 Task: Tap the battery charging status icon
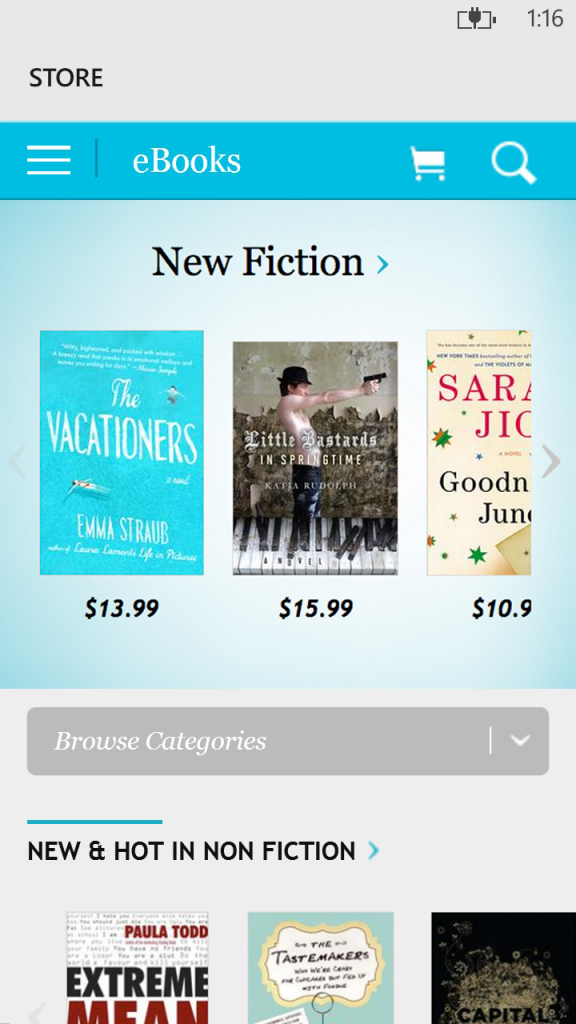click(x=476, y=19)
